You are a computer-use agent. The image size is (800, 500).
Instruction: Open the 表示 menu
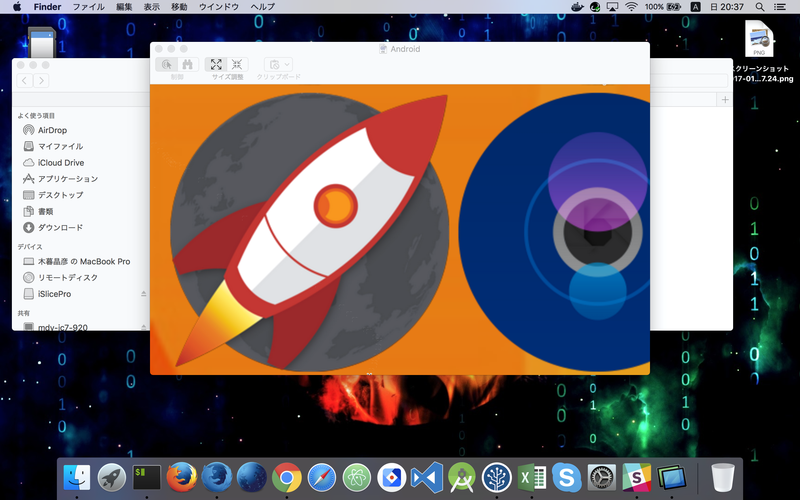click(x=152, y=7)
